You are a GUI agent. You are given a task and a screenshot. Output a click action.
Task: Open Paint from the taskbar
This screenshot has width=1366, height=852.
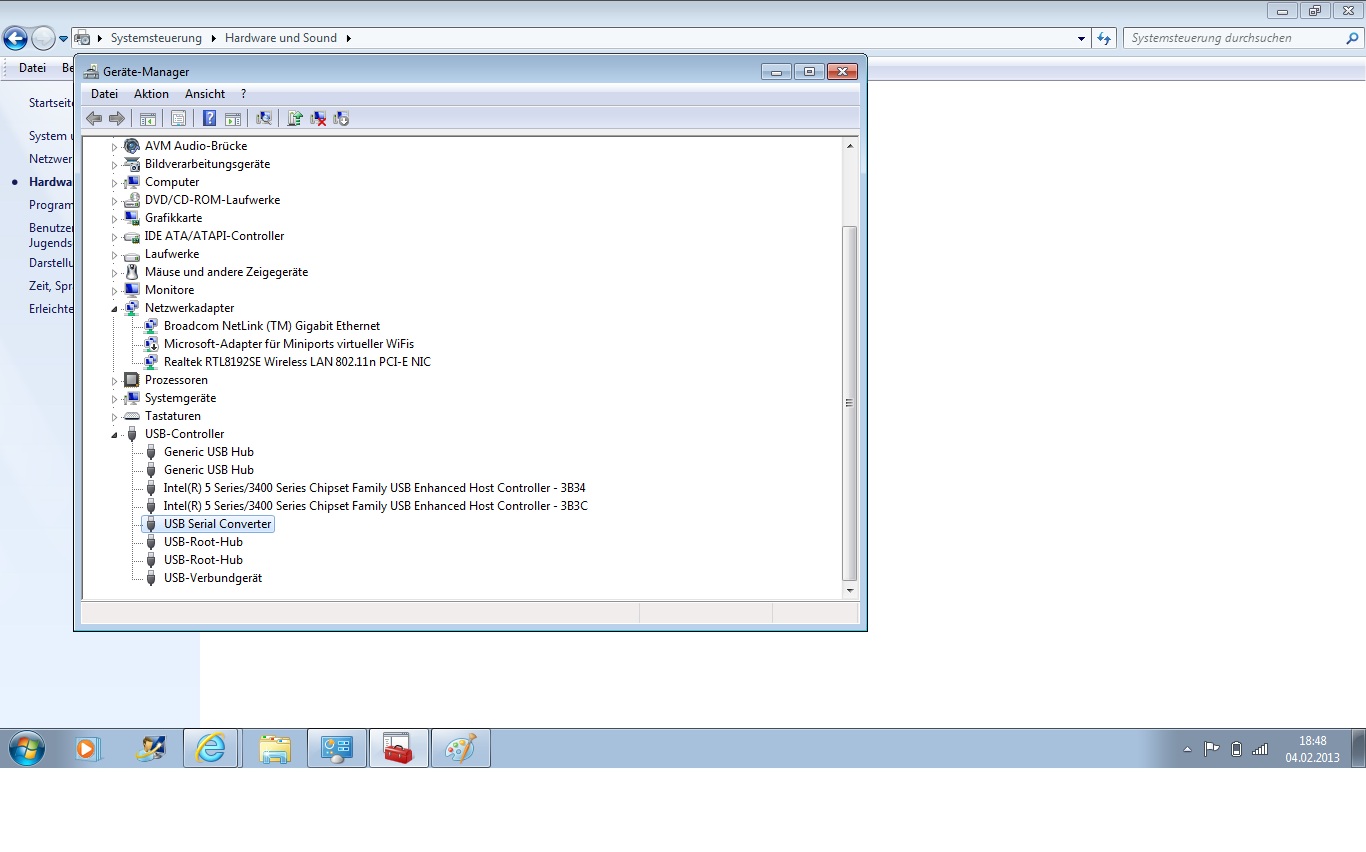(460, 748)
